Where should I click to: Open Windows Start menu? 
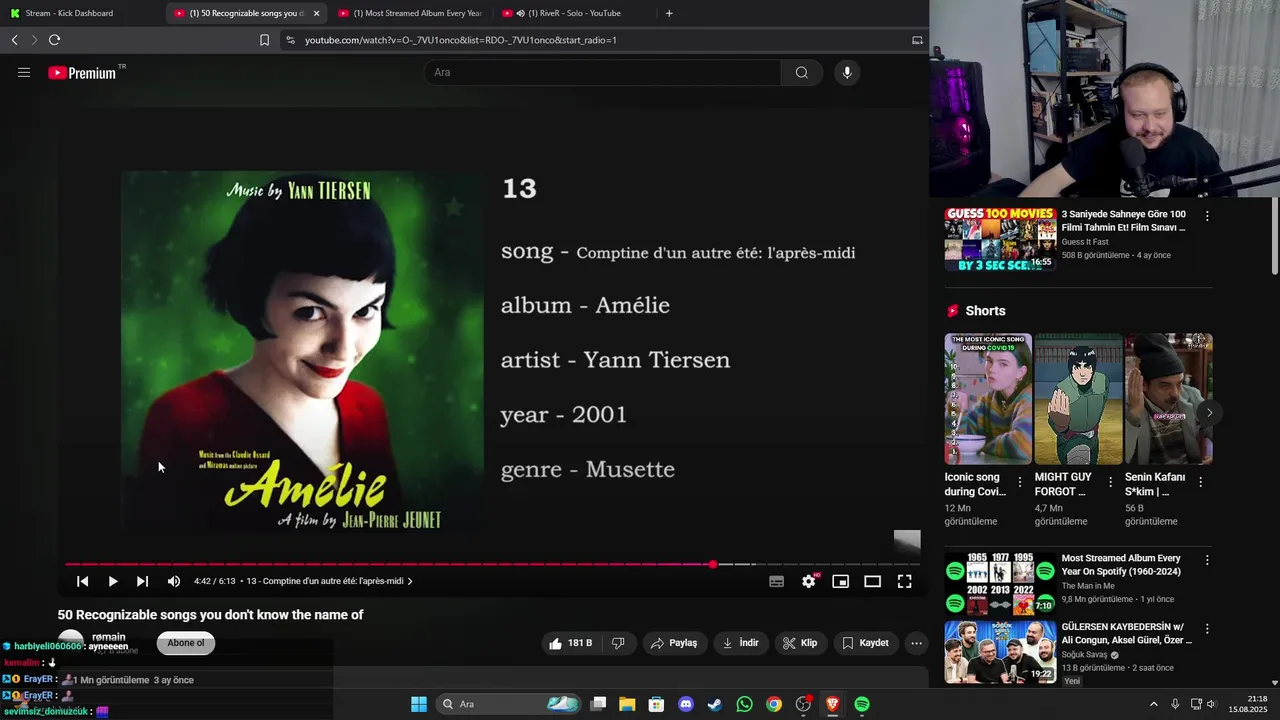click(x=419, y=704)
